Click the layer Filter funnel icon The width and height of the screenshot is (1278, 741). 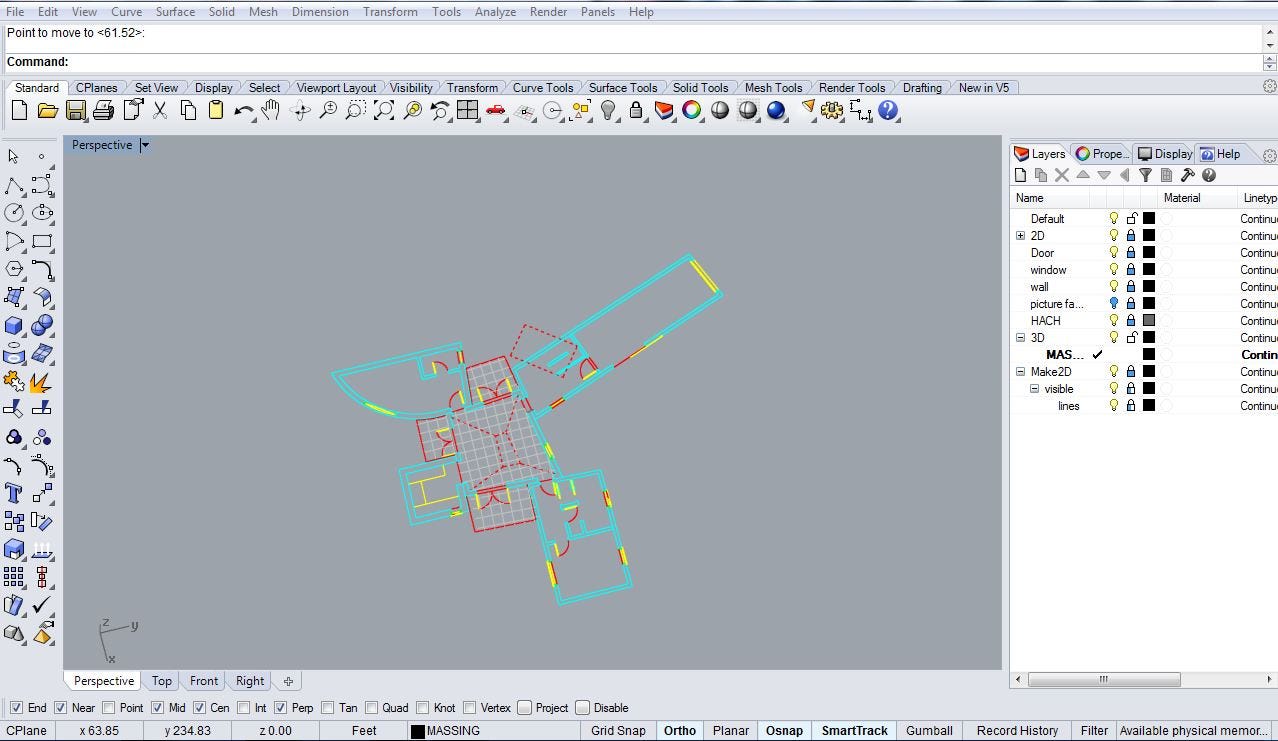[1146, 175]
